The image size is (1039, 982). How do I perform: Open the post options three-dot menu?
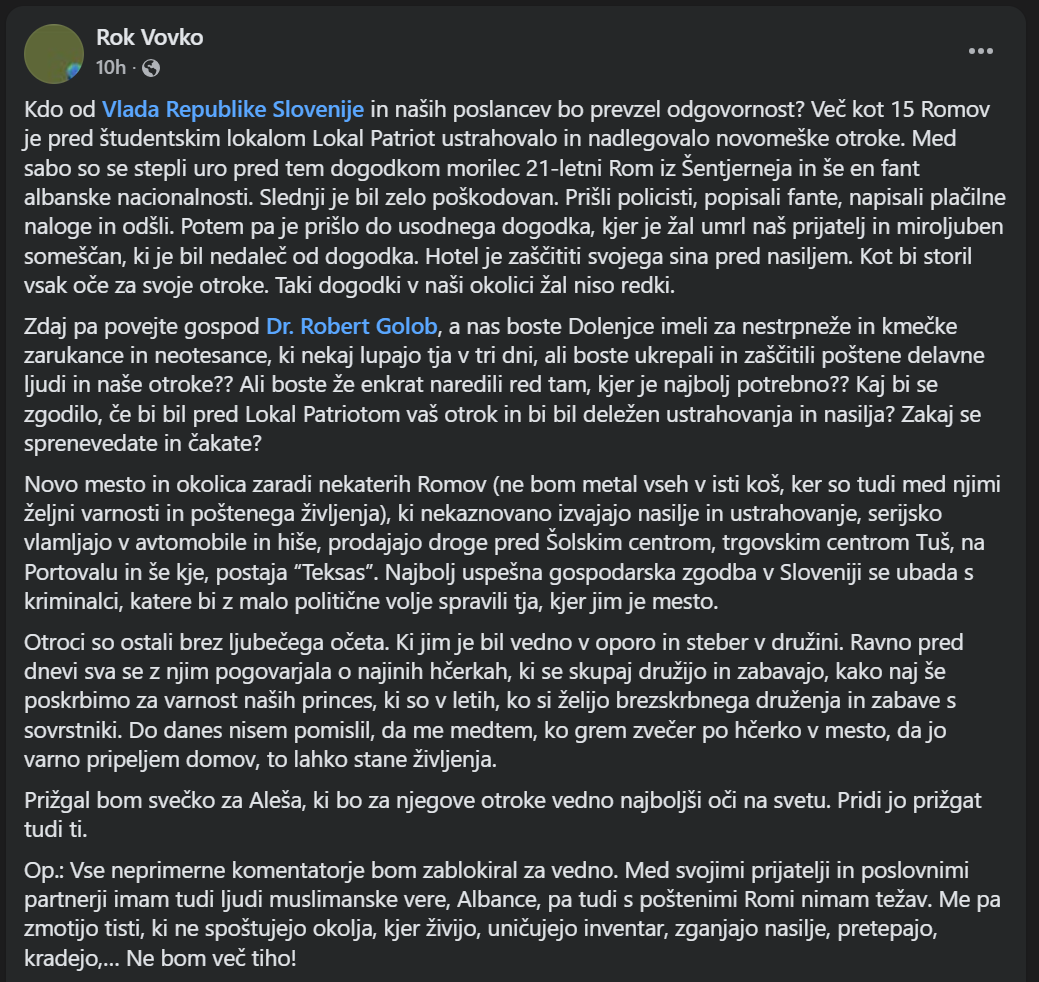point(979,51)
